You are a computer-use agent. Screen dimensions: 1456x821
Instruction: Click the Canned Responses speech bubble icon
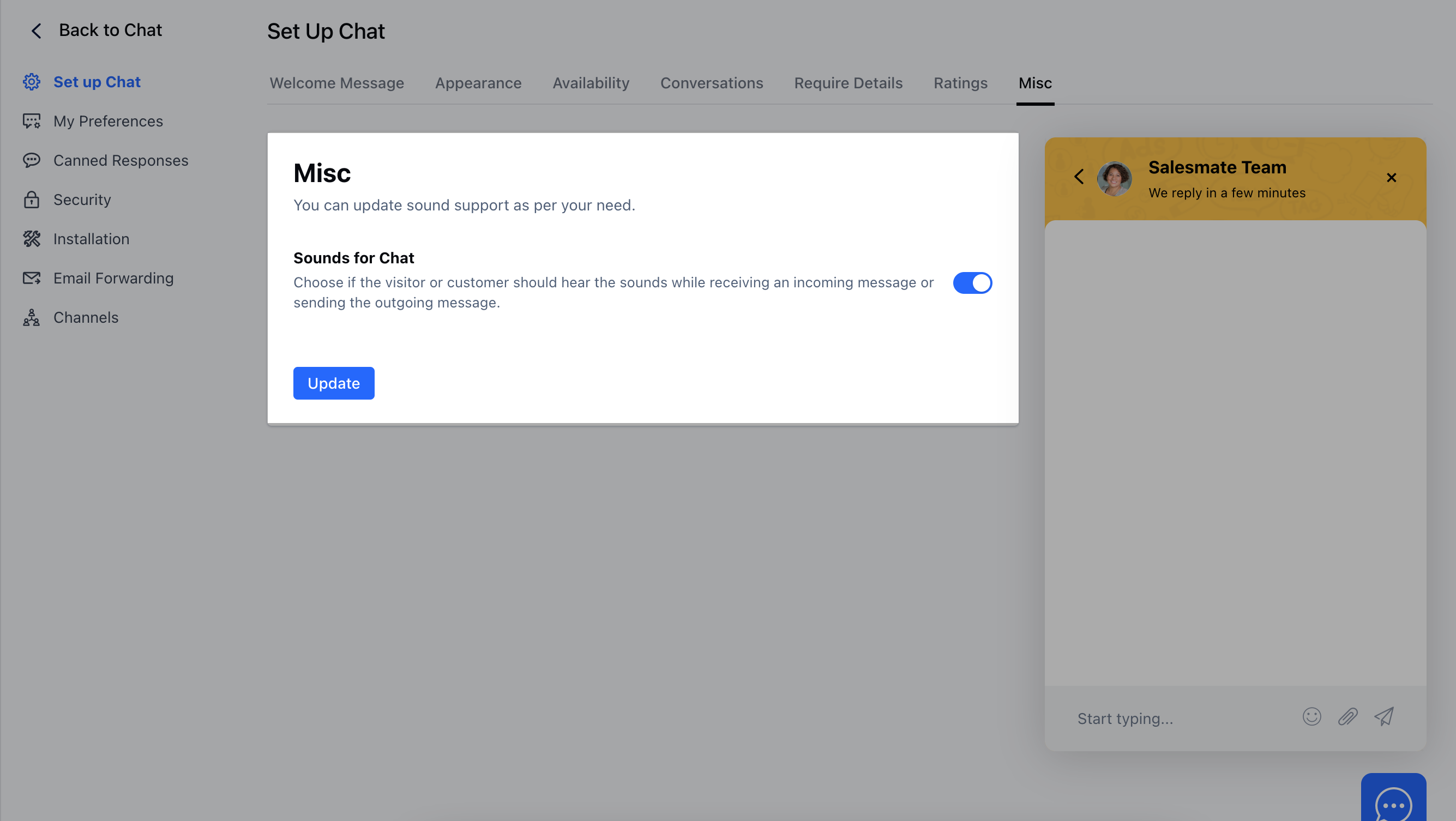(x=32, y=160)
